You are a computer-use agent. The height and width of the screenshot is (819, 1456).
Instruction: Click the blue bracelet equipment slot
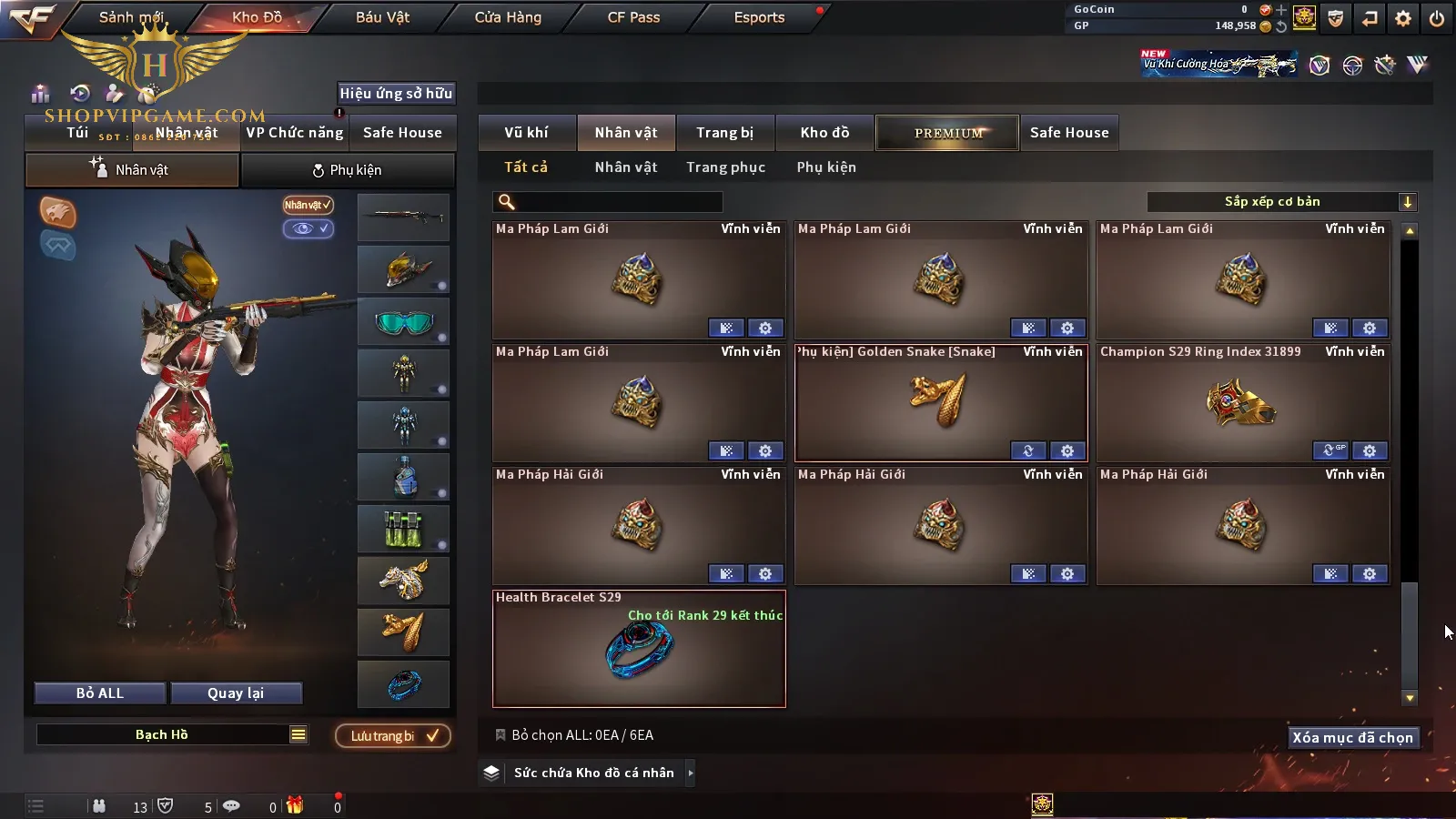click(x=404, y=683)
